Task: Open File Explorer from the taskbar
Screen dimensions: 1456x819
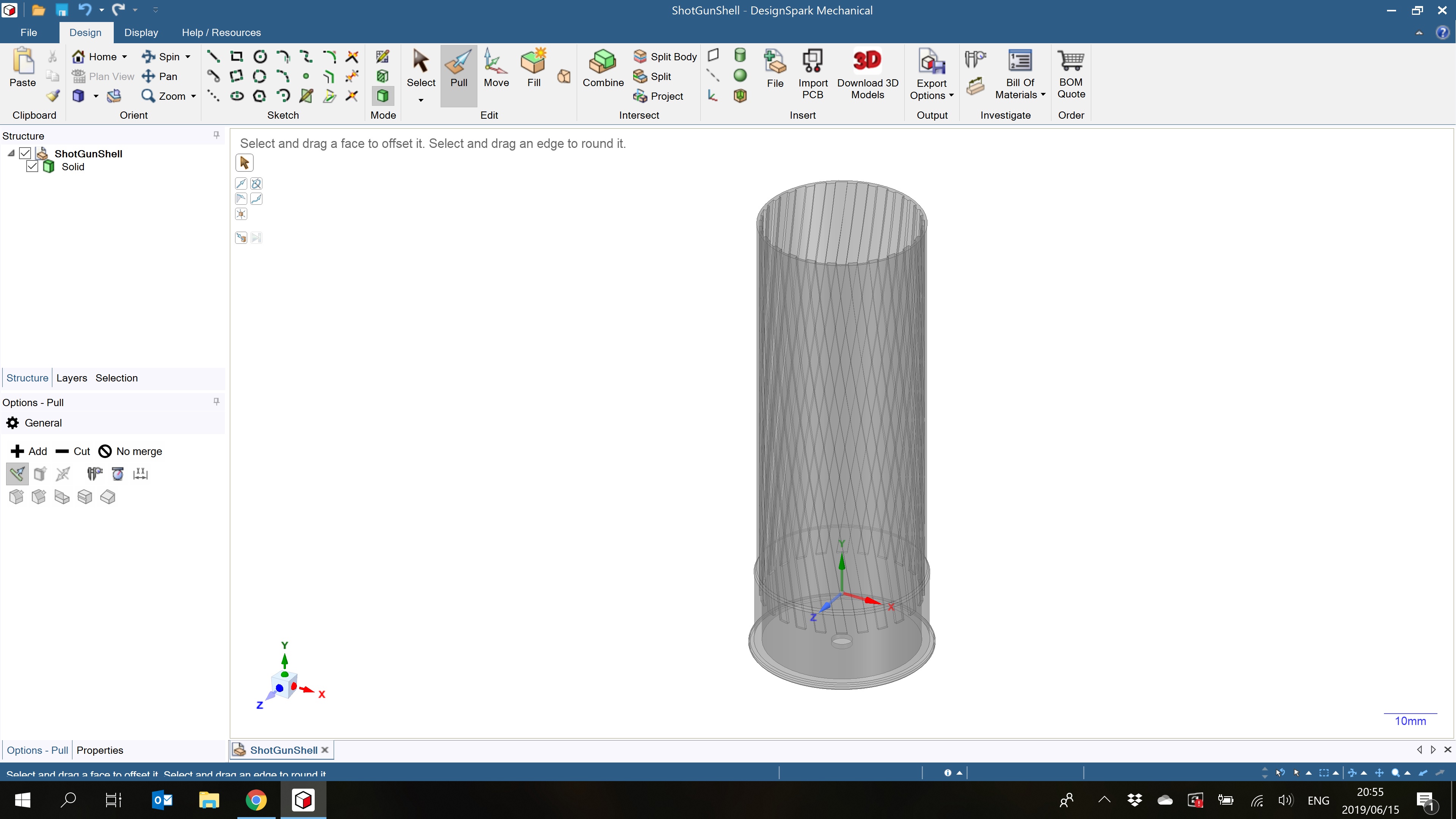Action: 209,800
